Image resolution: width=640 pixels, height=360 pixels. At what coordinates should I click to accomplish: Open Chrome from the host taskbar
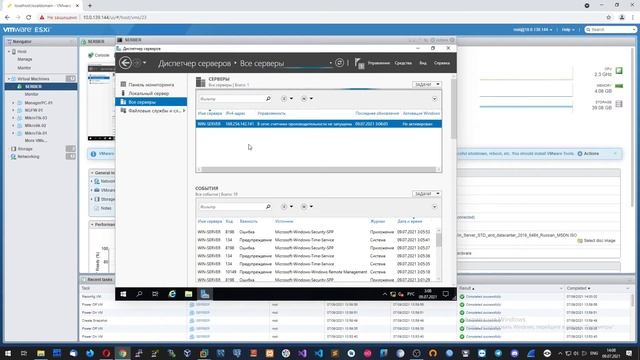pyautogui.click(x=122, y=353)
